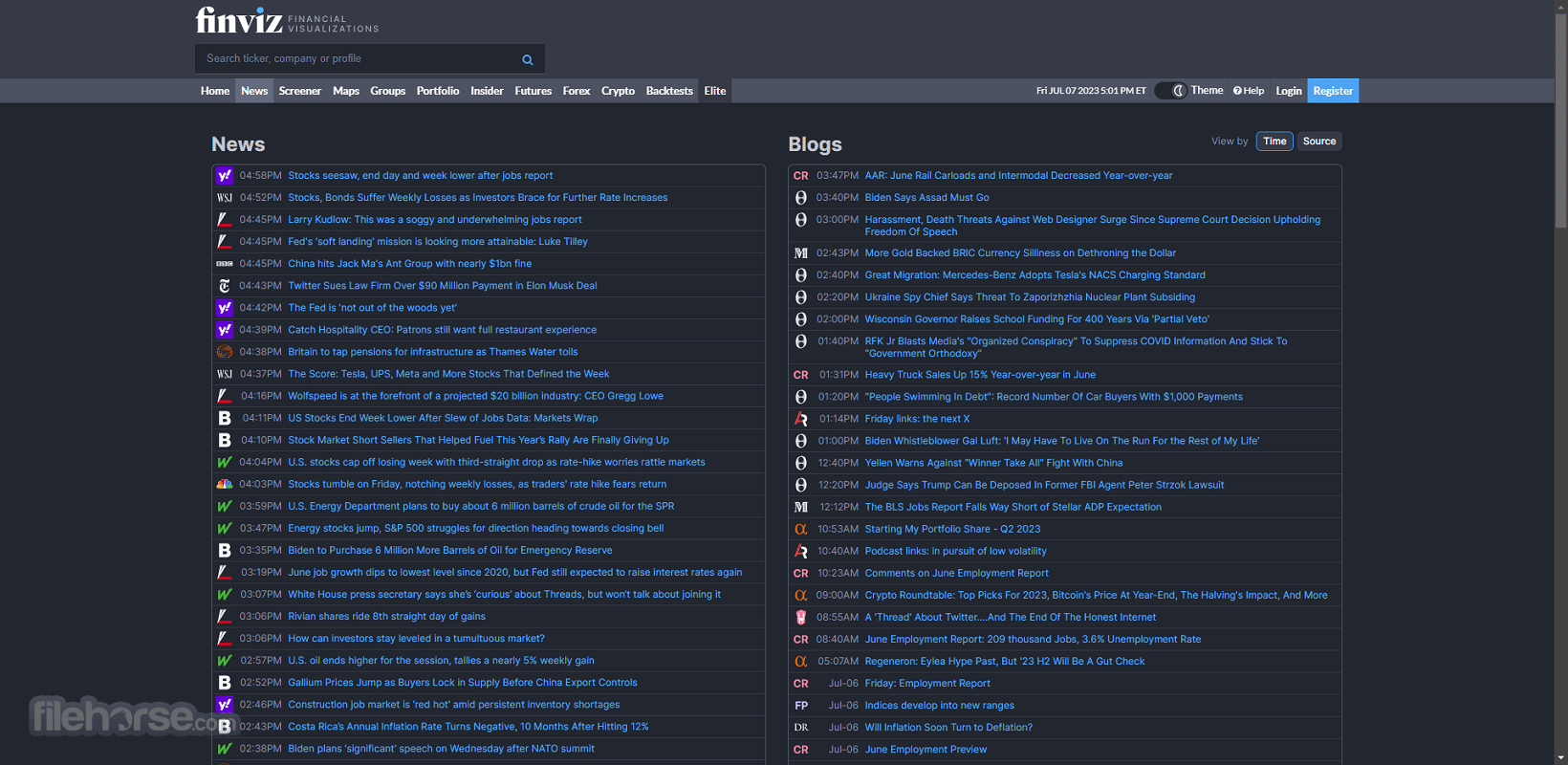
Task: Open 'Biden to Purchase 6 Million More Barrels' article
Action: (x=450, y=551)
